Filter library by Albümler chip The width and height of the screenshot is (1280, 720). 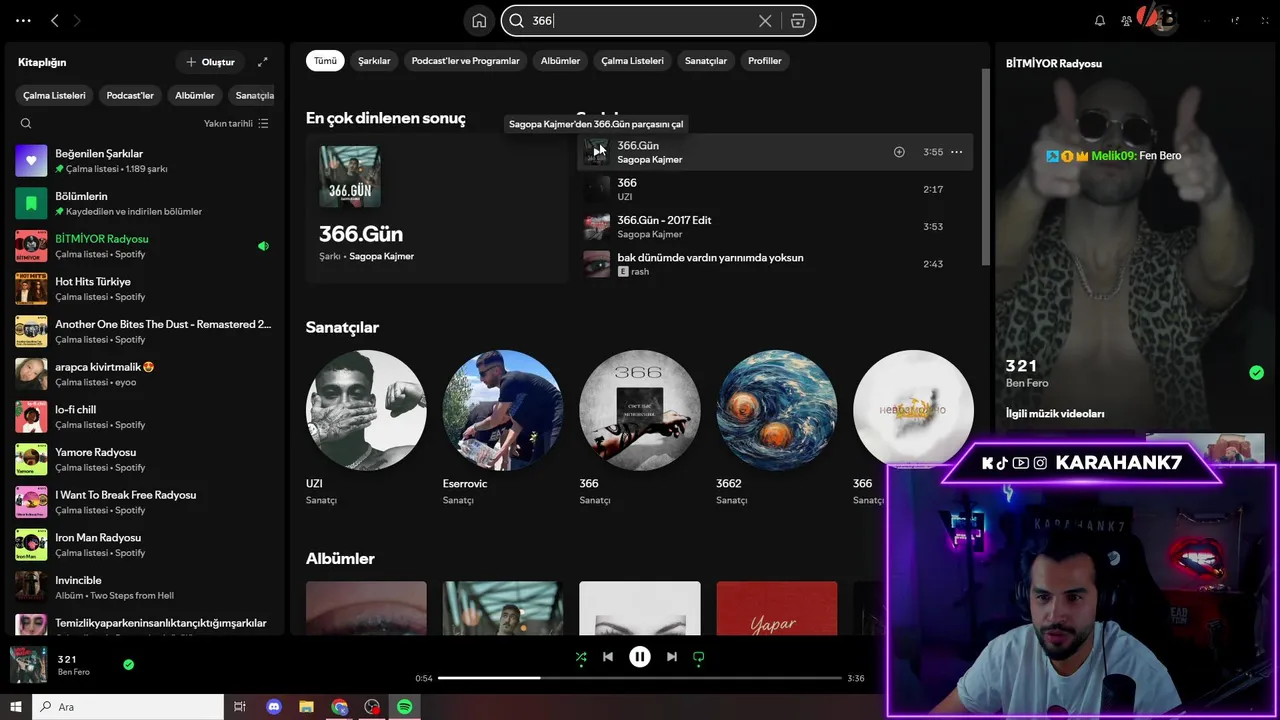pyautogui.click(x=195, y=96)
